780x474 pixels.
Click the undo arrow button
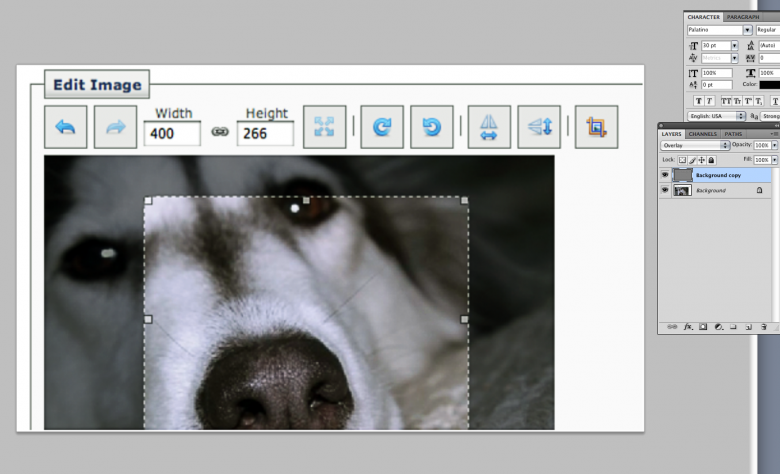coord(66,127)
